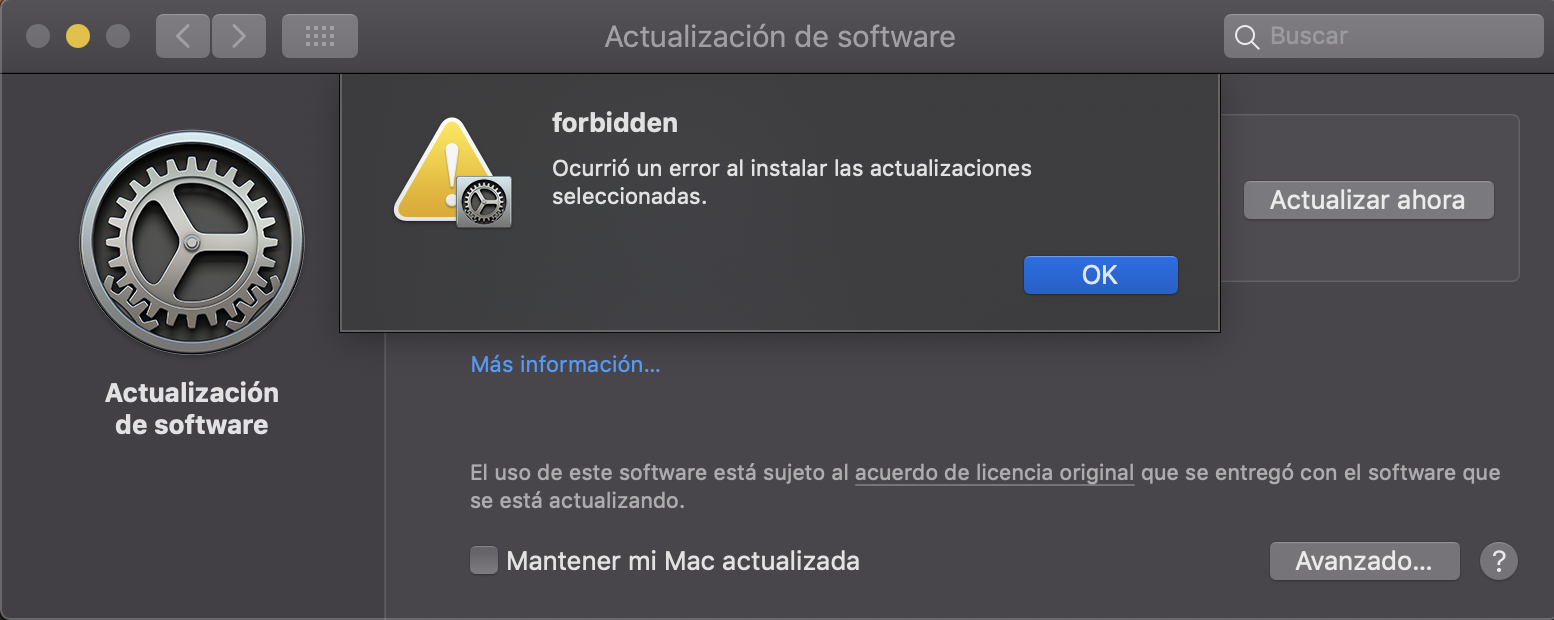
Task: Click the "forbidden" error heading
Action: (x=615, y=123)
